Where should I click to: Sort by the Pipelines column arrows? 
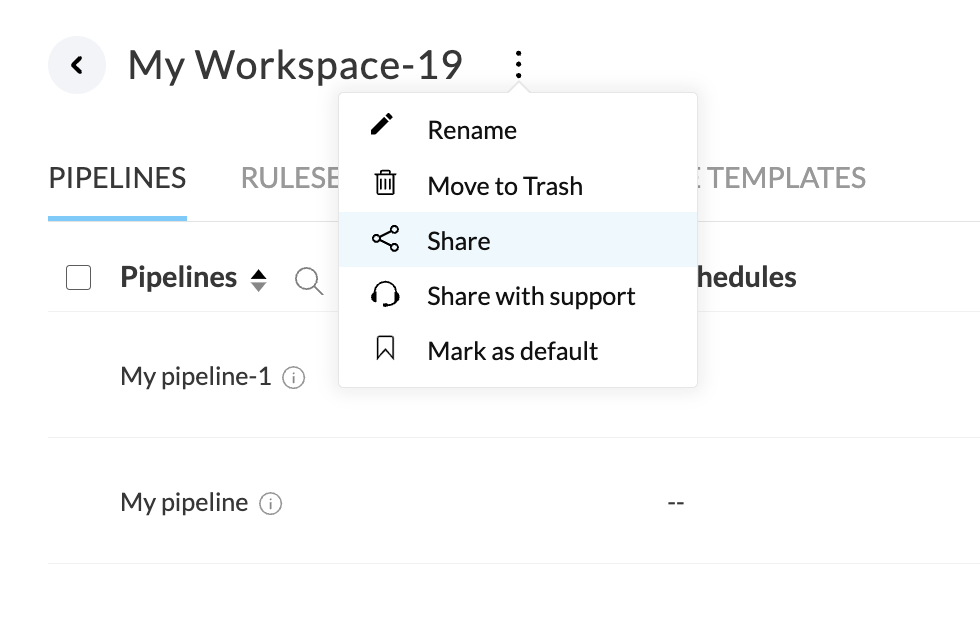259,280
